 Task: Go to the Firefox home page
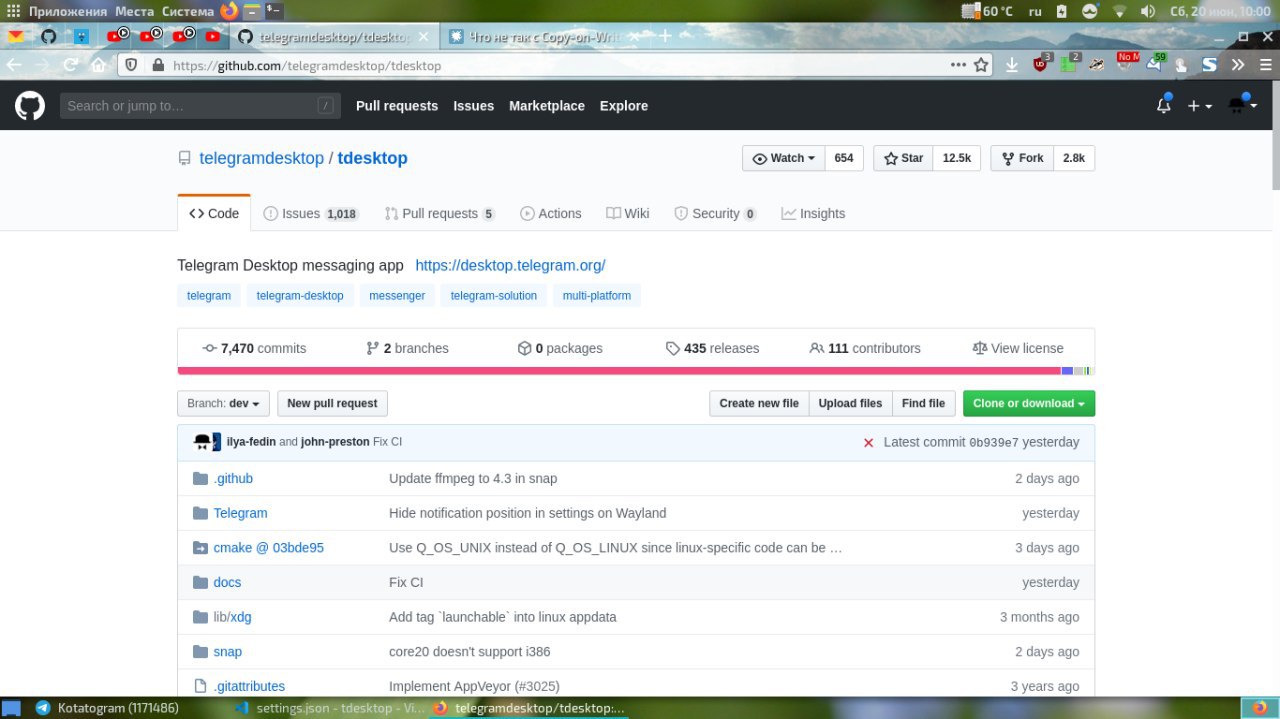pos(98,65)
